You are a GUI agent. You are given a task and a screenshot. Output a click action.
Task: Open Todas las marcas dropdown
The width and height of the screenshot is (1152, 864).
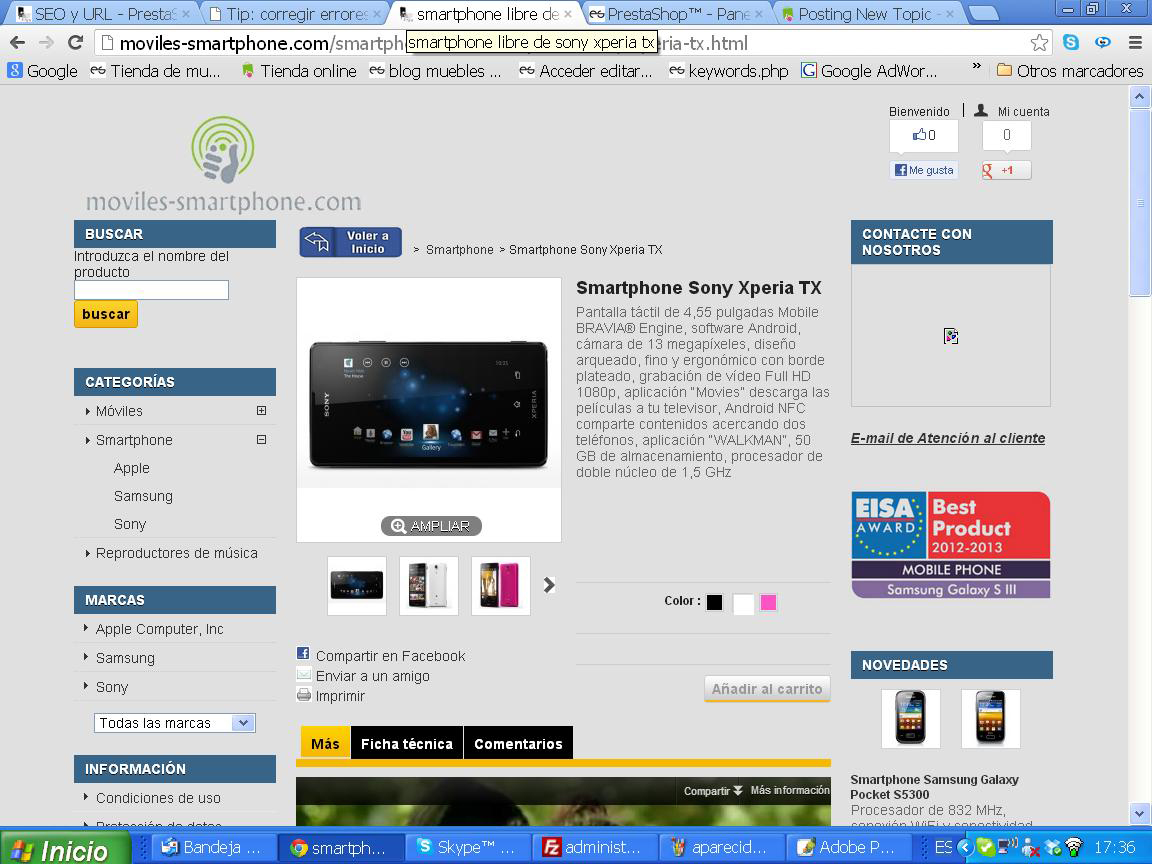pyautogui.click(x=175, y=723)
